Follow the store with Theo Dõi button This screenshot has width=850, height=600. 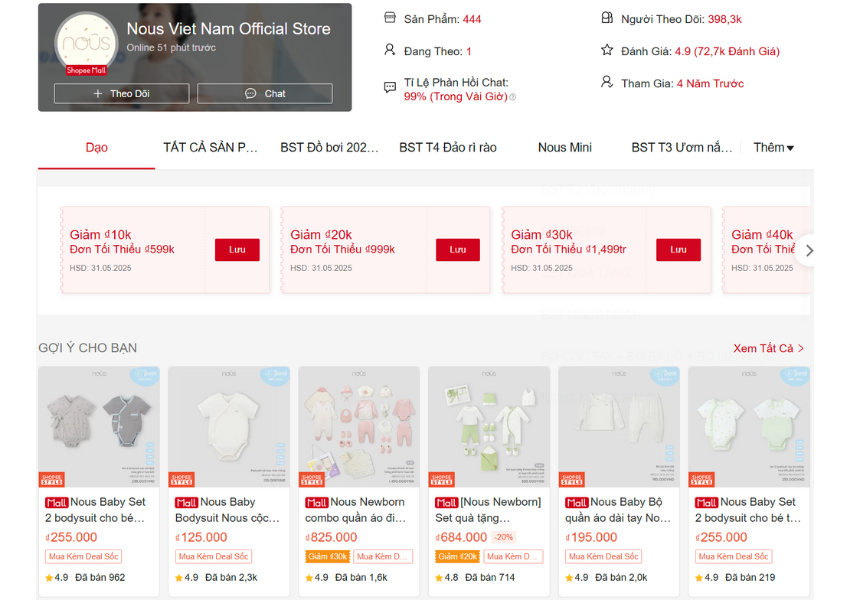tap(121, 93)
